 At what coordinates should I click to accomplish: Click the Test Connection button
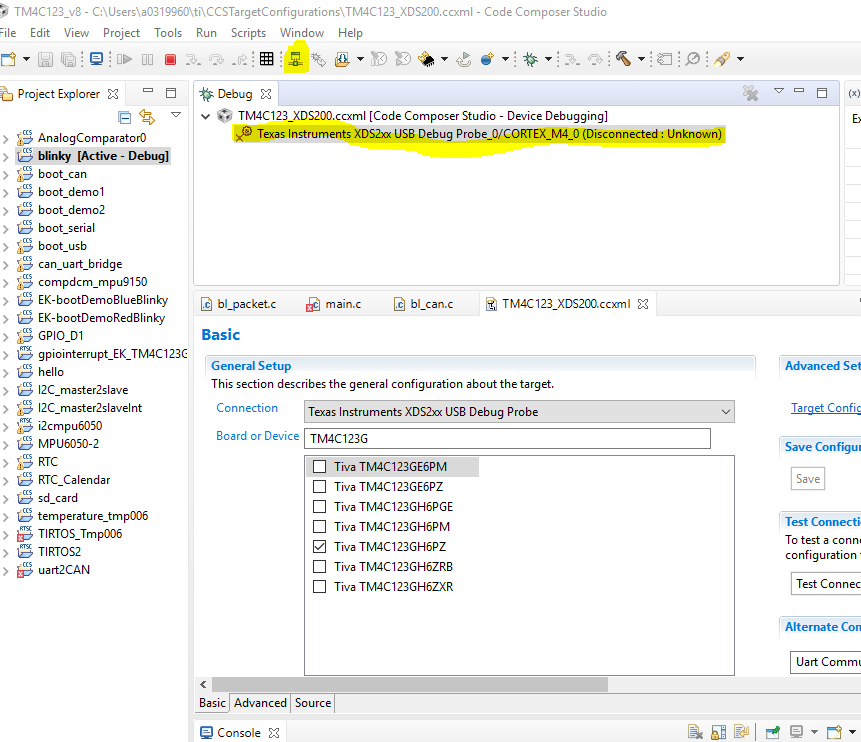(826, 584)
